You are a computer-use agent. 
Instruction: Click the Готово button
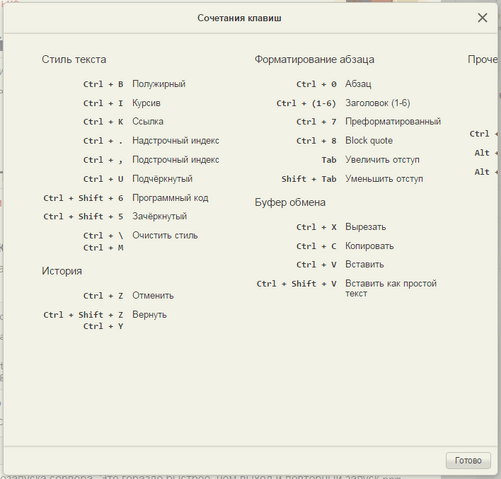pos(468,460)
